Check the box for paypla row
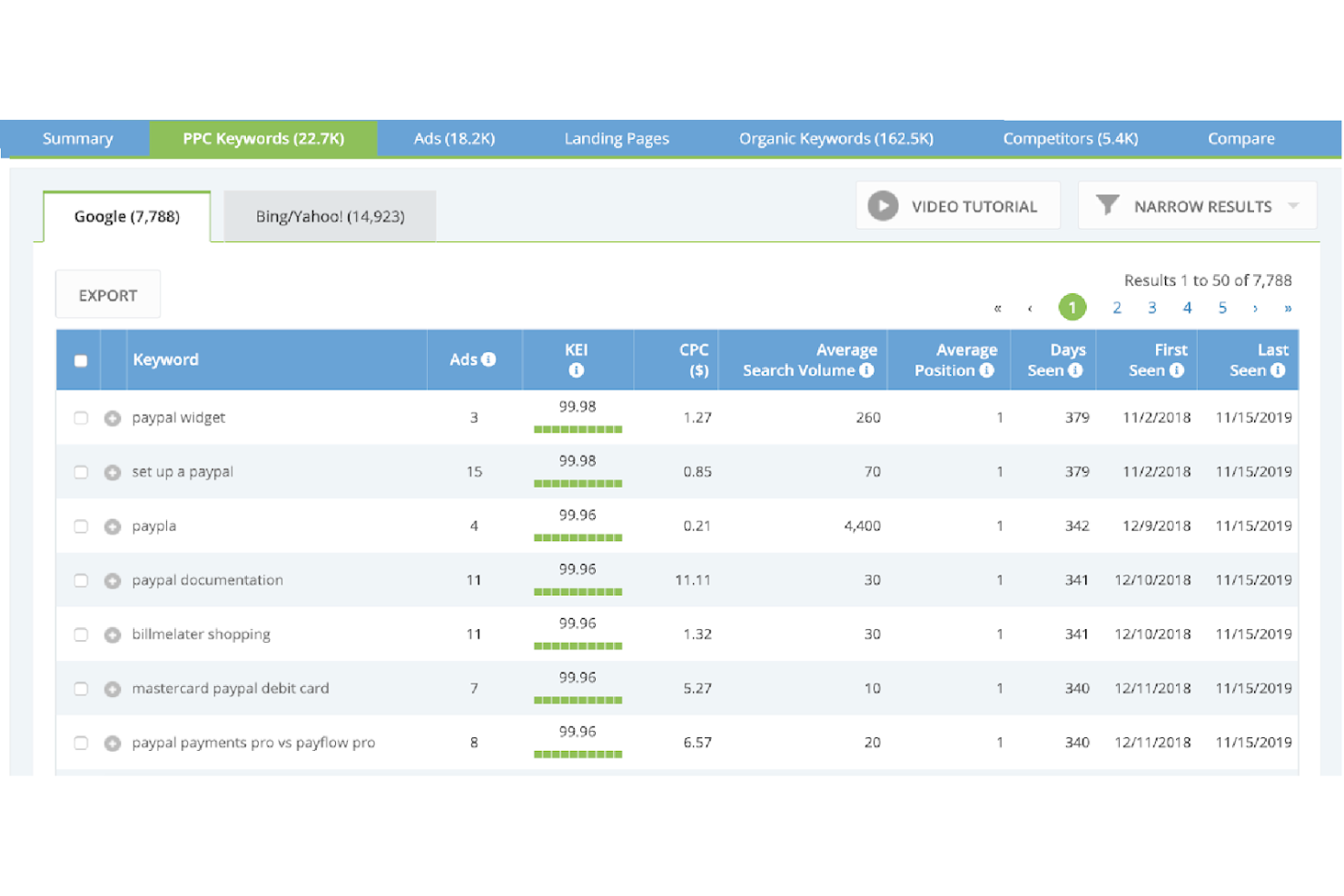 coord(81,527)
